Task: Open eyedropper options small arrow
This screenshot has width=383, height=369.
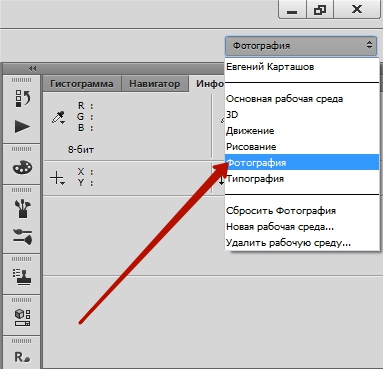Action: (63, 123)
